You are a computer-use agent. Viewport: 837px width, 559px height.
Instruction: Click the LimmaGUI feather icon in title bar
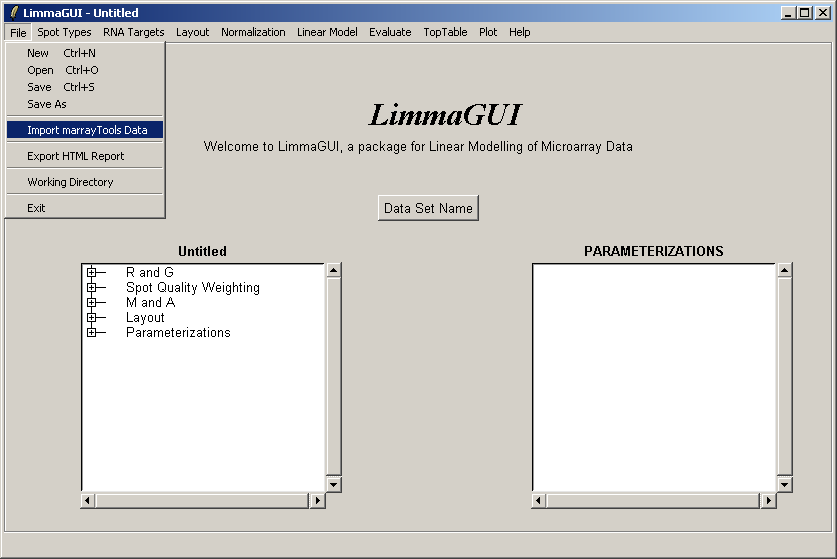(13, 13)
